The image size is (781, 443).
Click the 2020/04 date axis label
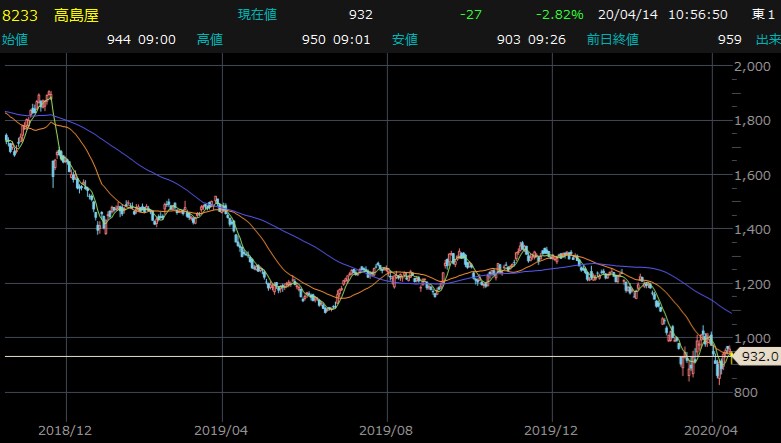click(x=711, y=431)
